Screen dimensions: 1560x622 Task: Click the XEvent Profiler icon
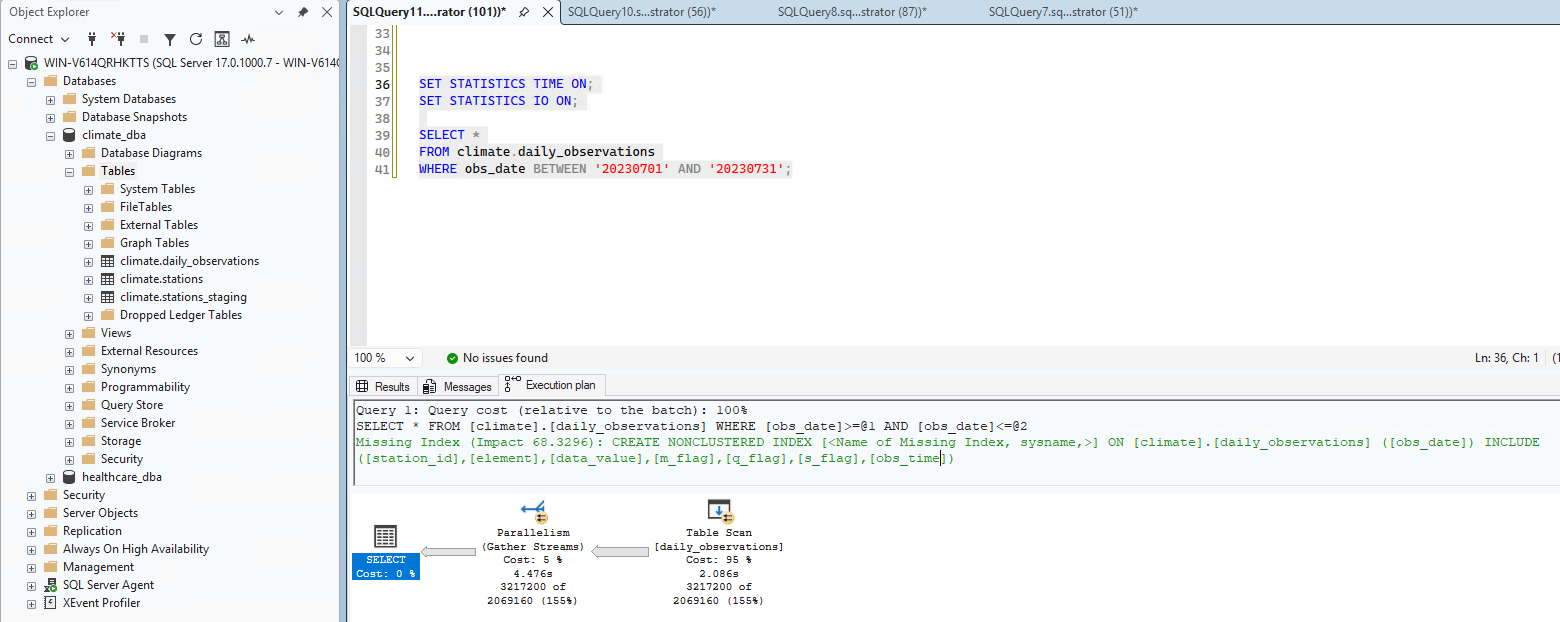pos(50,603)
